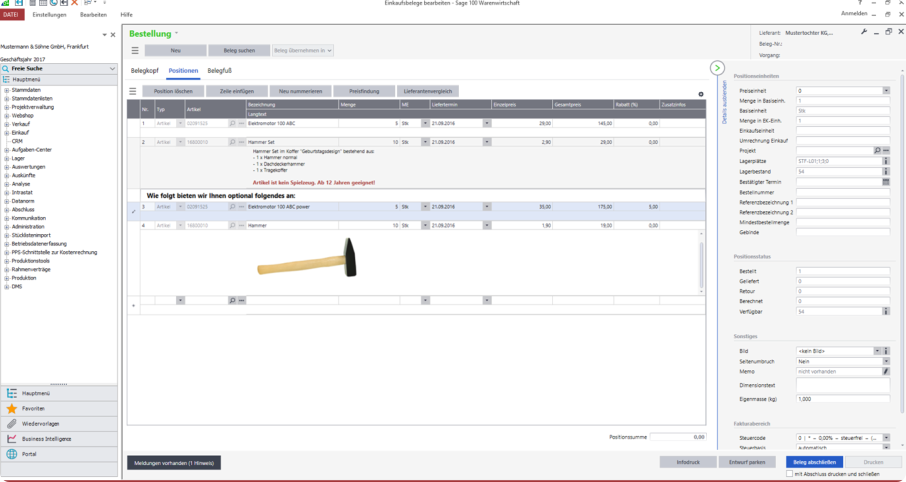
Task: Show info for Lagerplätze
Action: click(x=886, y=161)
